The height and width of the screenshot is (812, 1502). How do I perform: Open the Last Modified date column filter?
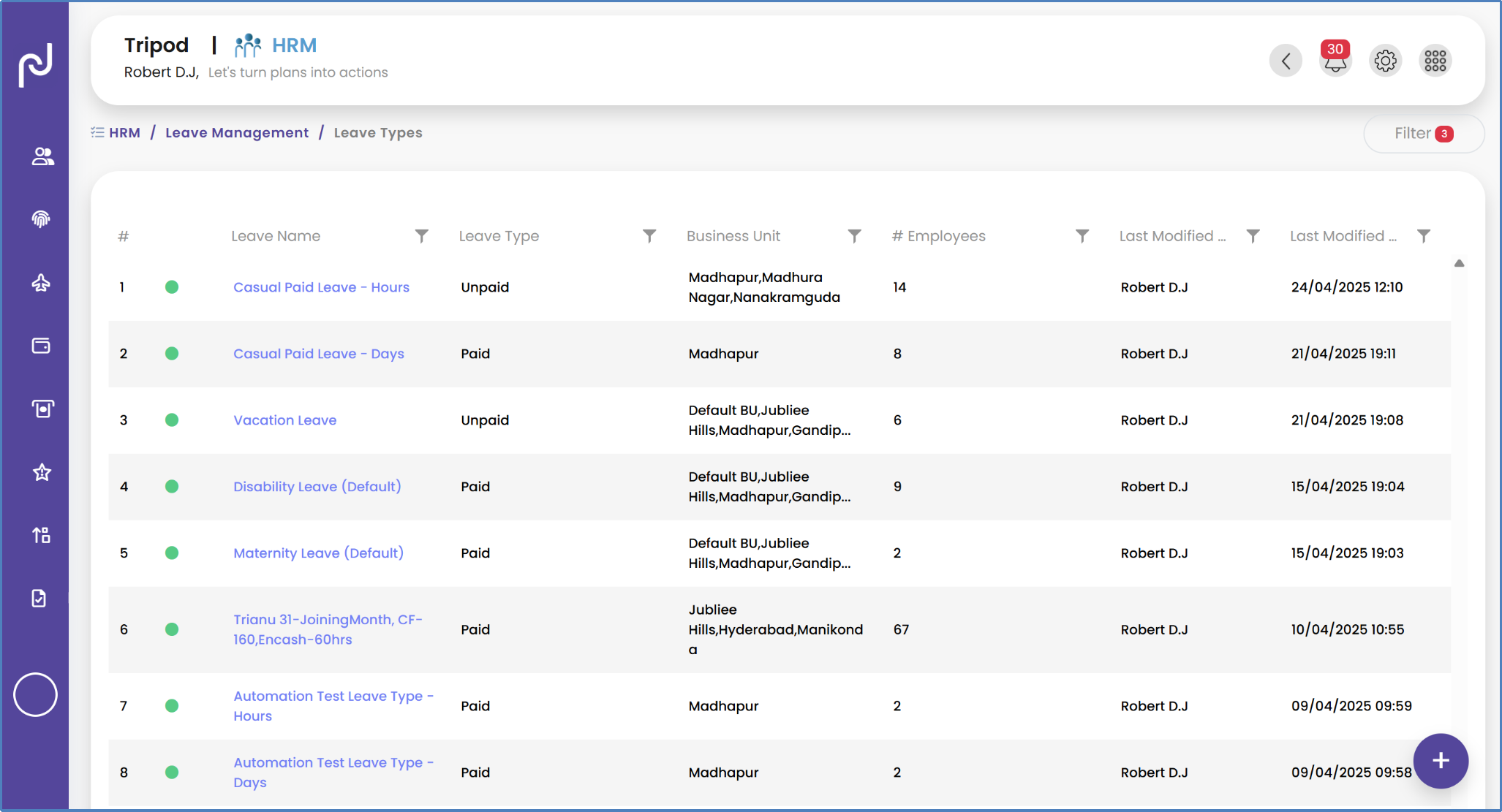coord(1424,236)
